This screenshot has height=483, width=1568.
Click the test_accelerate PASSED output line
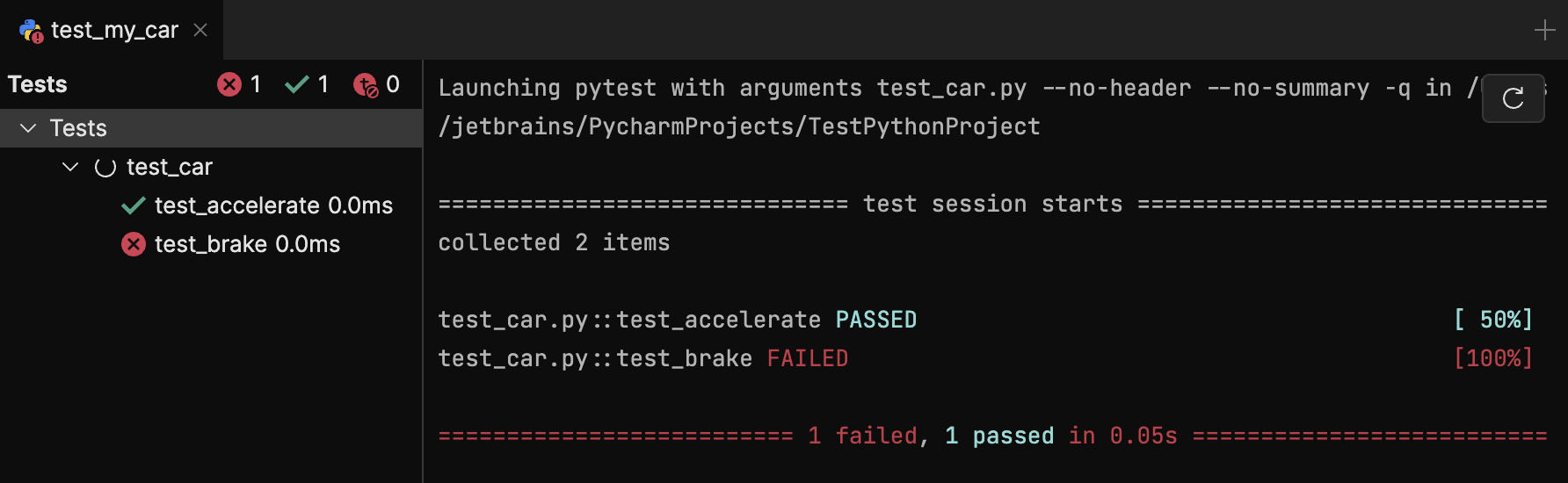tap(677, 320)
